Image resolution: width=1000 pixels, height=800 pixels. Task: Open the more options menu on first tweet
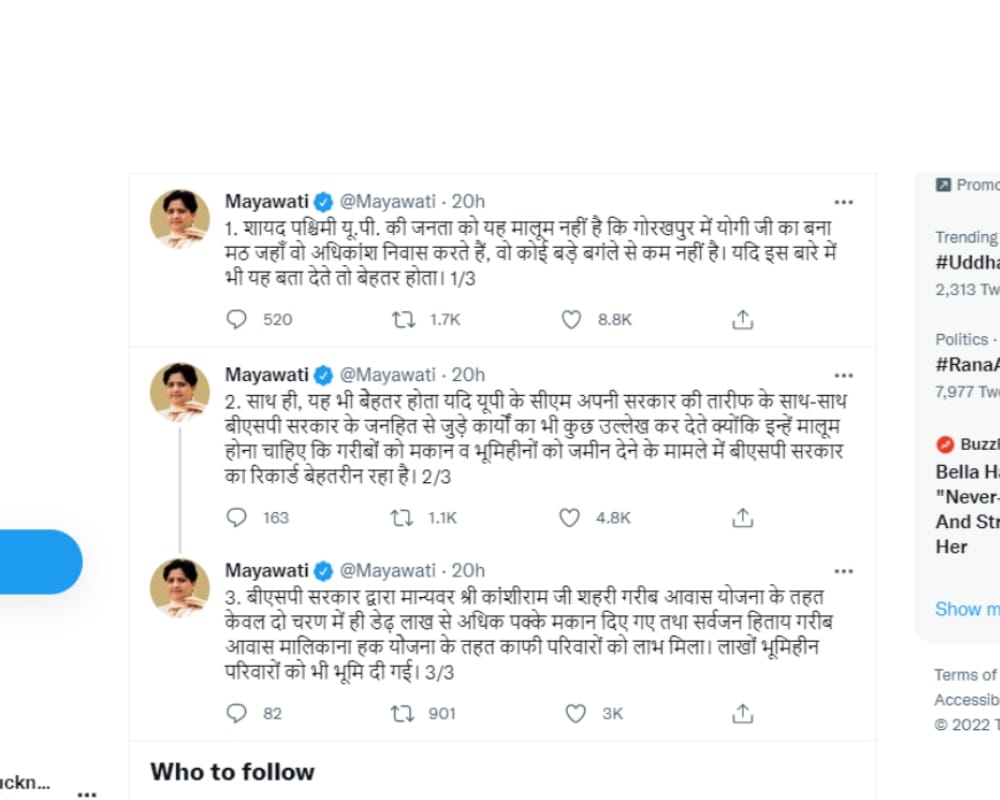tap(843, 202)
